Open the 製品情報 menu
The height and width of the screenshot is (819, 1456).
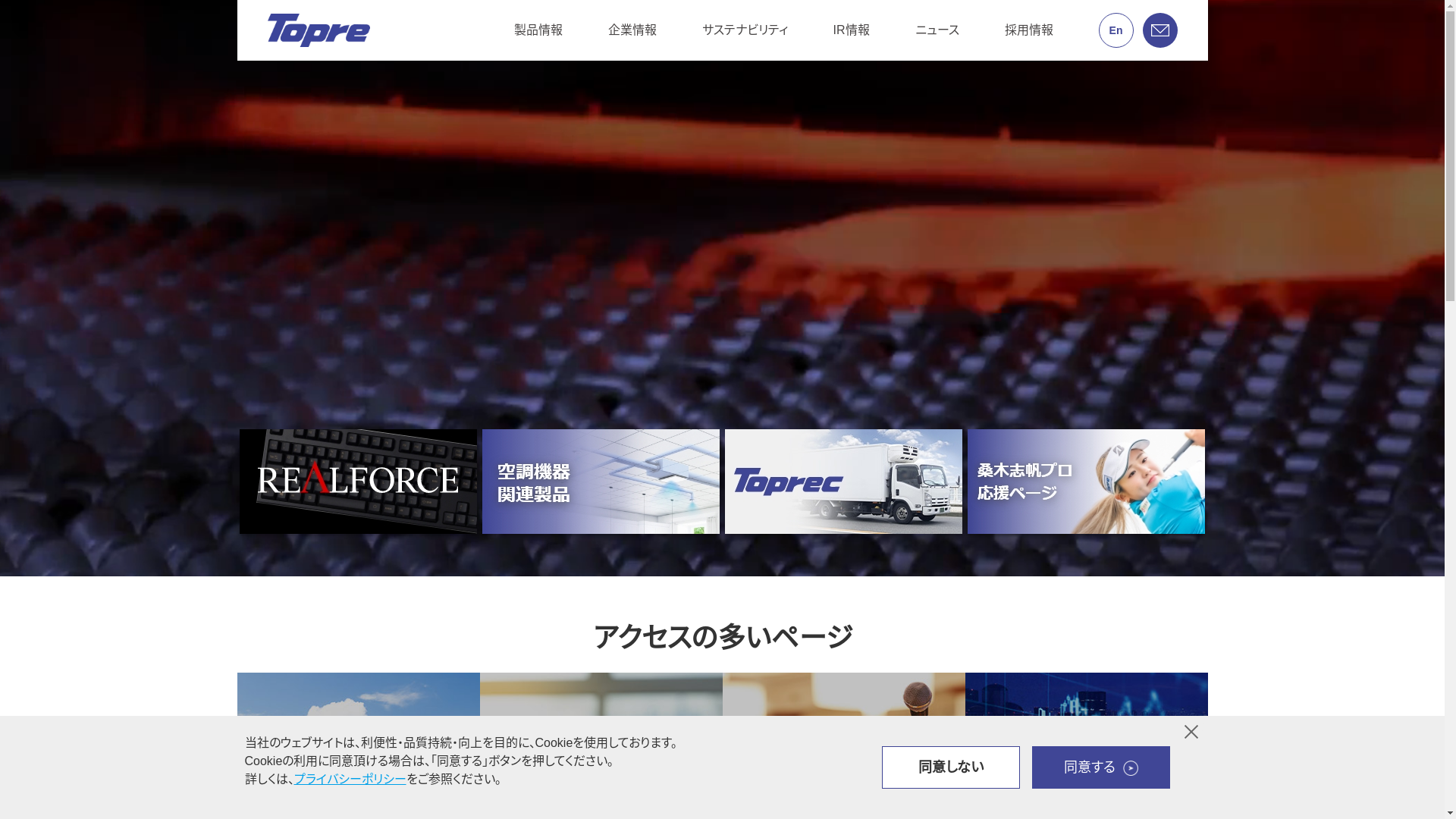click(x=538, y=30)
